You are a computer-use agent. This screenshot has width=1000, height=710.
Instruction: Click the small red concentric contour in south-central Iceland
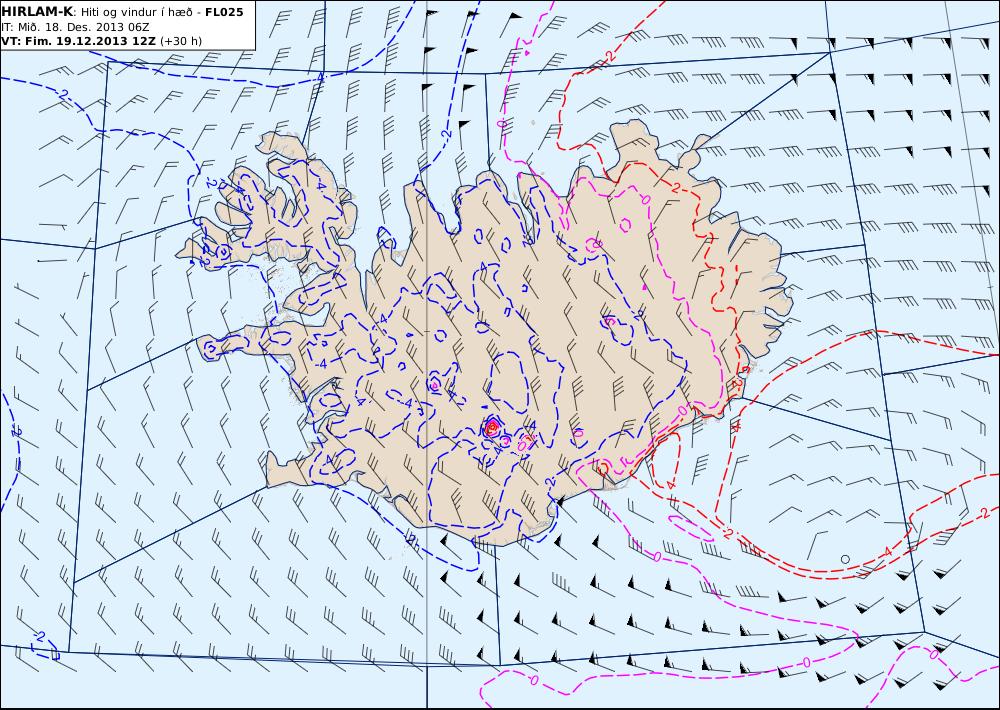492,426
